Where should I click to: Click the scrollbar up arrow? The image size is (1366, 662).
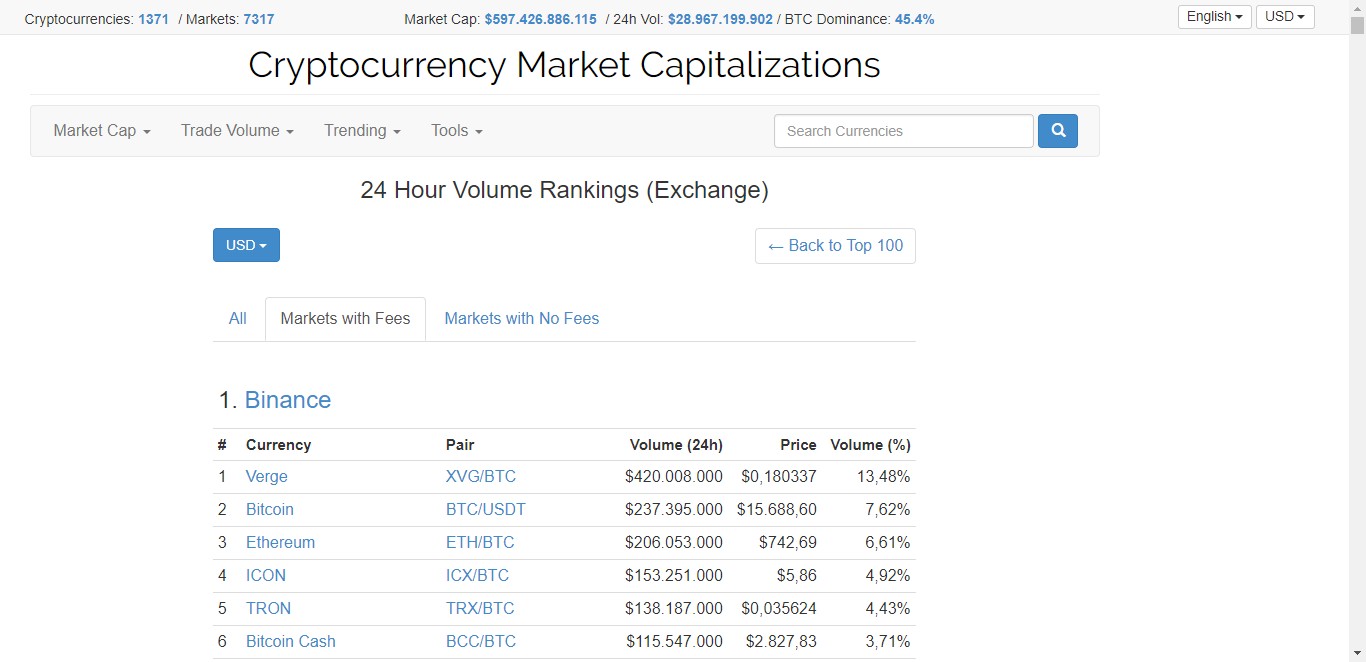[x=1357, y=8]
